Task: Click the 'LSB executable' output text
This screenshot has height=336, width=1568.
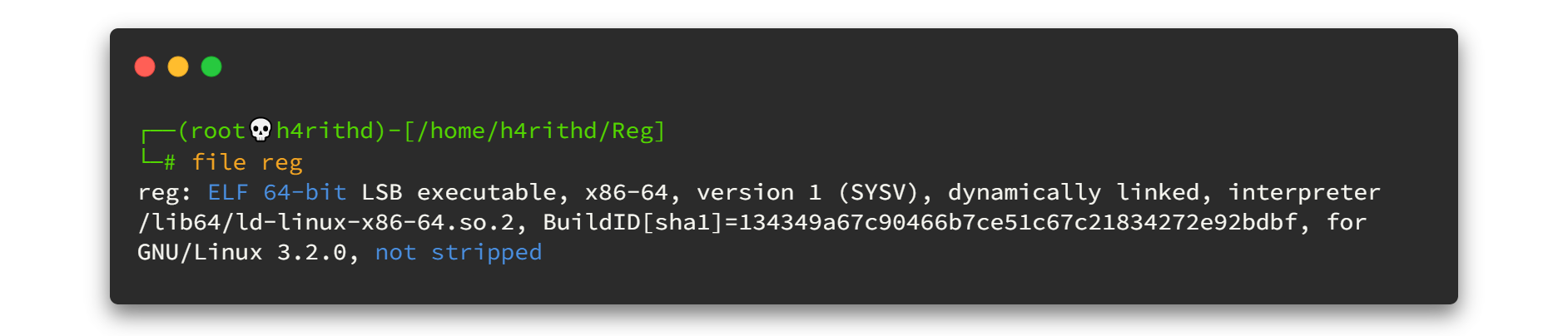Action: [459, 192]
